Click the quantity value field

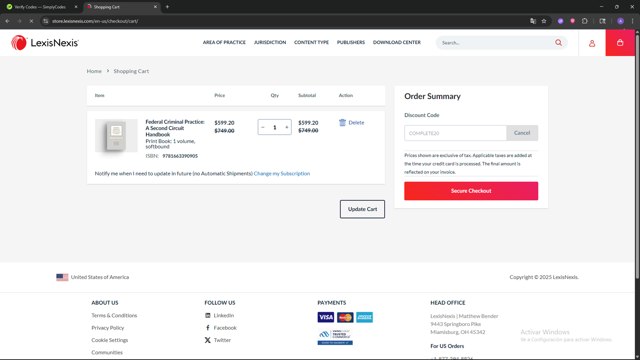click(x=275, y=127)
